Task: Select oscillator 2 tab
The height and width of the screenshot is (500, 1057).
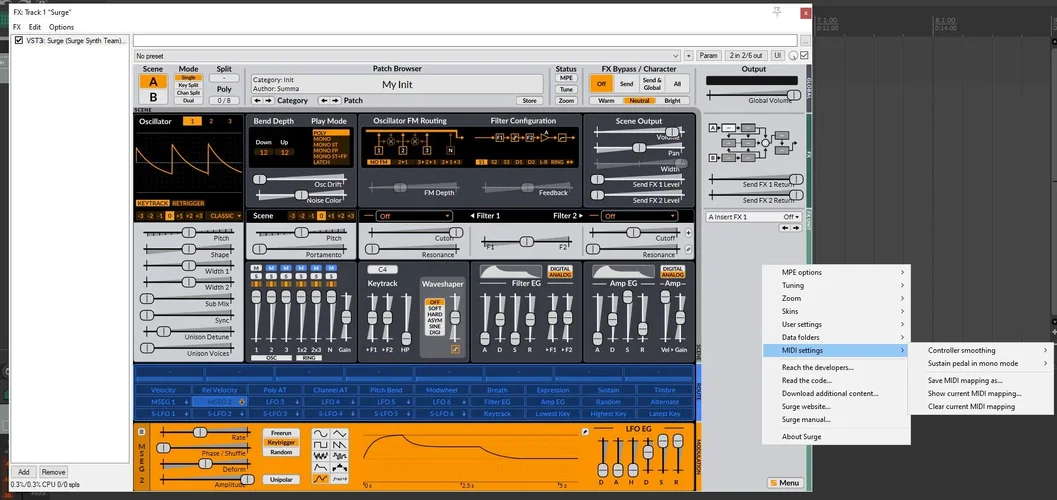Action: [212, 121]
